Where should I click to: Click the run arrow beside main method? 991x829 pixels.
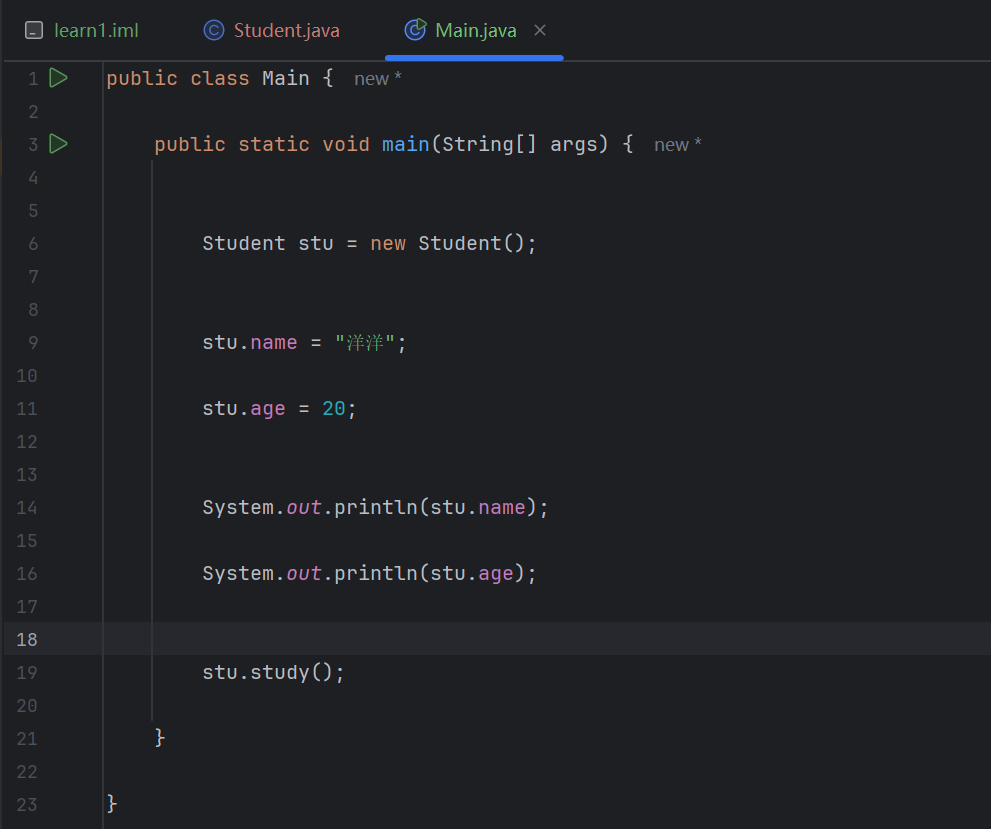(58, 143)
